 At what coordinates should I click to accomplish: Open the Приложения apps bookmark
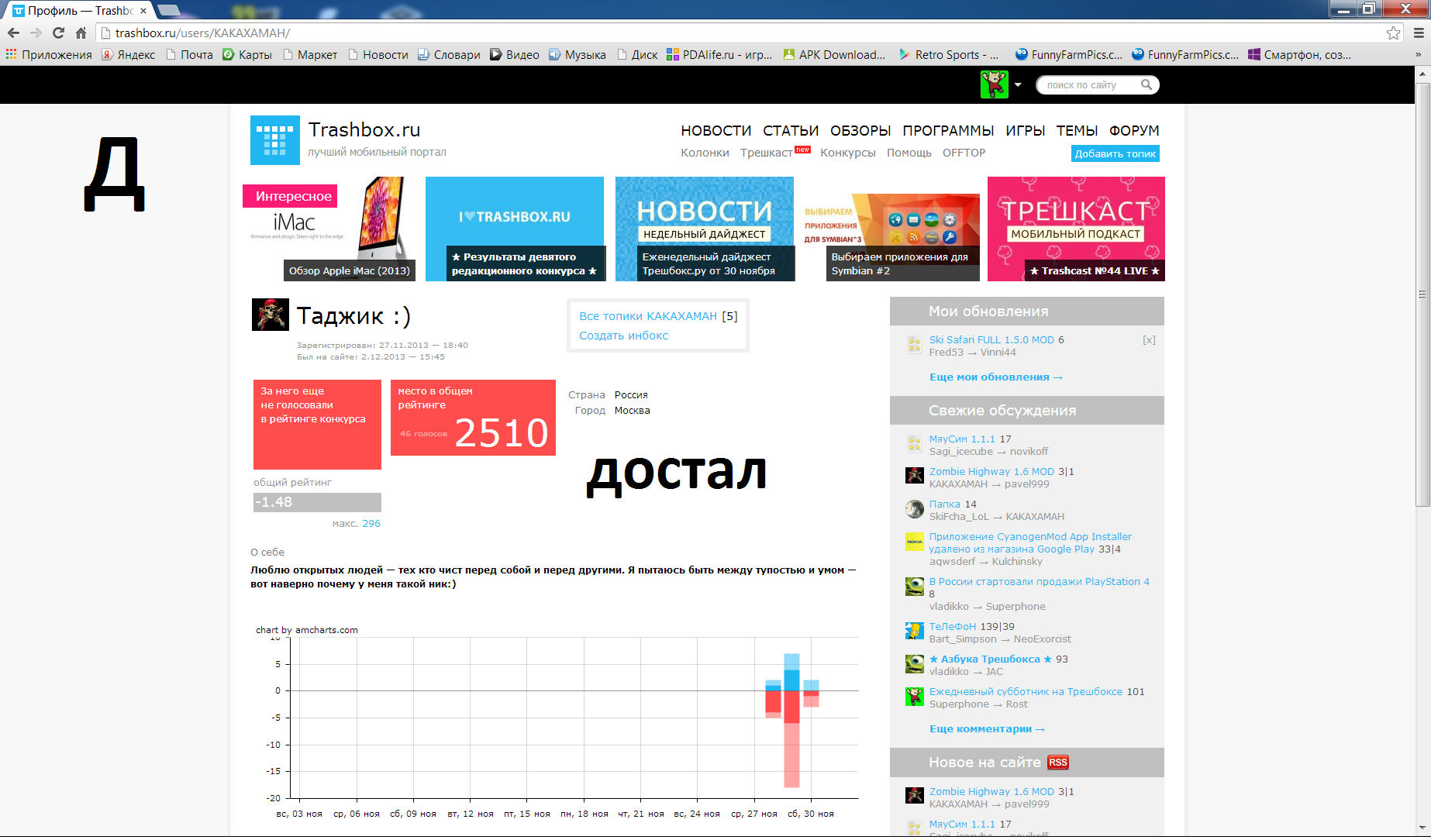[49, 54]
